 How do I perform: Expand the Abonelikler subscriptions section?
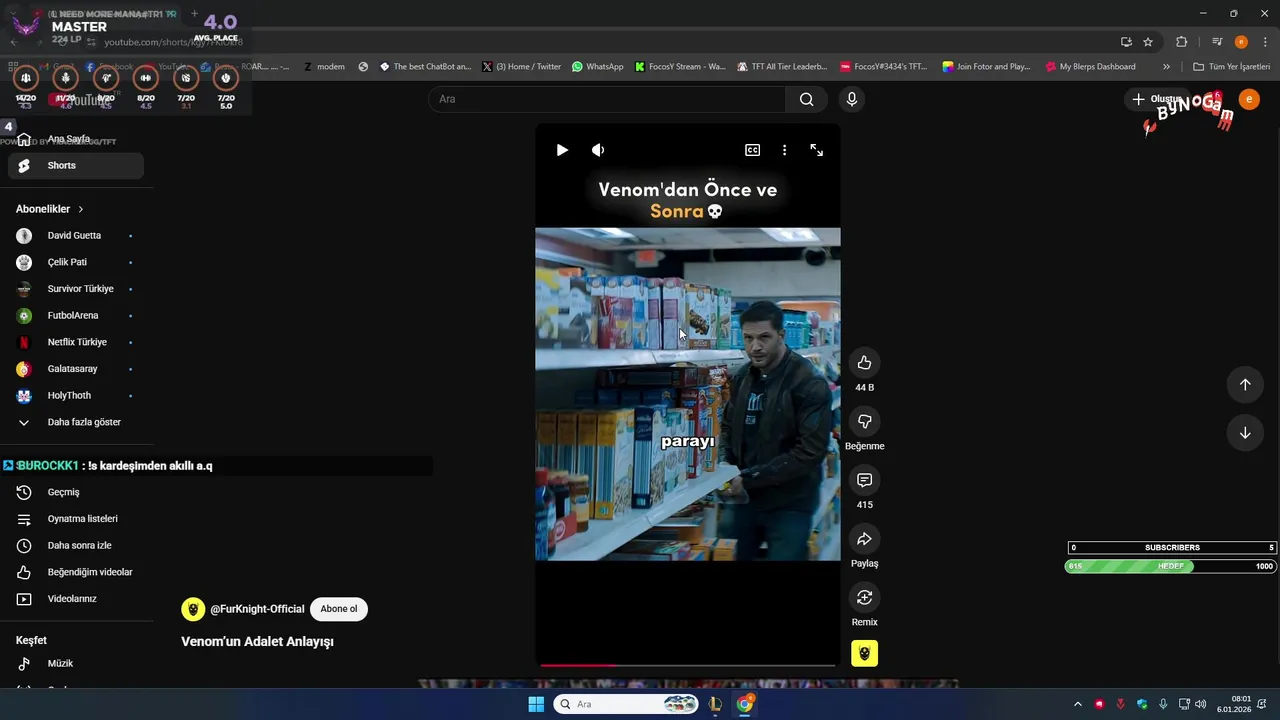(x=50, y=209)
